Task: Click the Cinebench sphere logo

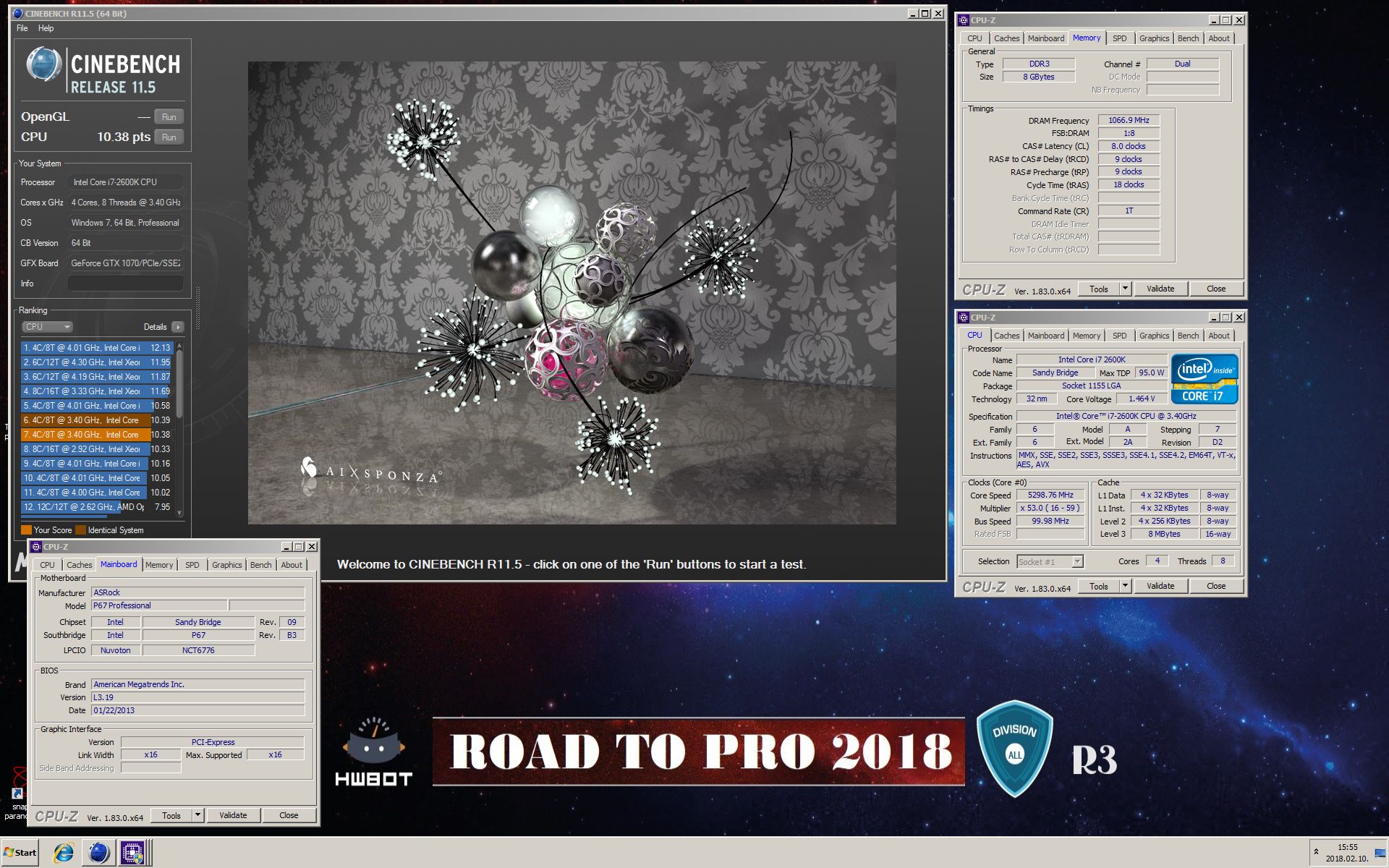Action: pos(43,65)
